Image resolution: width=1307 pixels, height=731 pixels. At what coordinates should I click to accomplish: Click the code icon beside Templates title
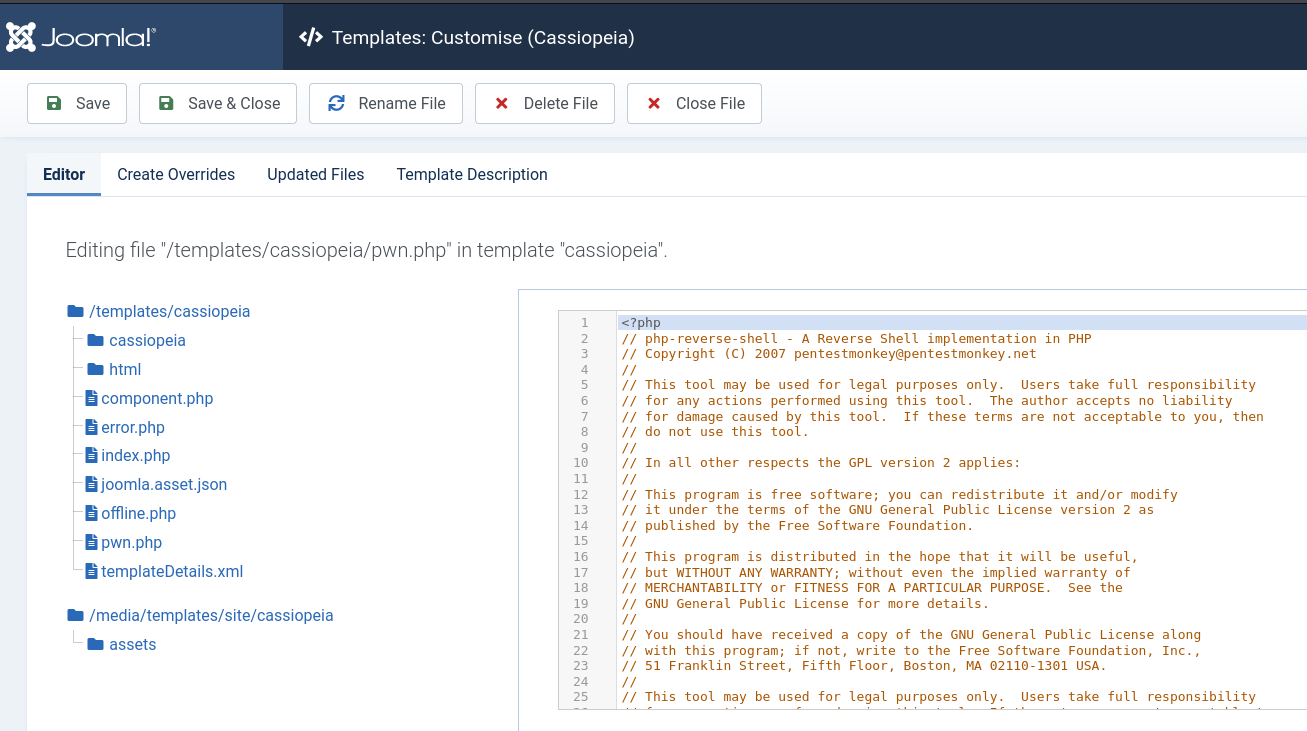pos(311,37)
